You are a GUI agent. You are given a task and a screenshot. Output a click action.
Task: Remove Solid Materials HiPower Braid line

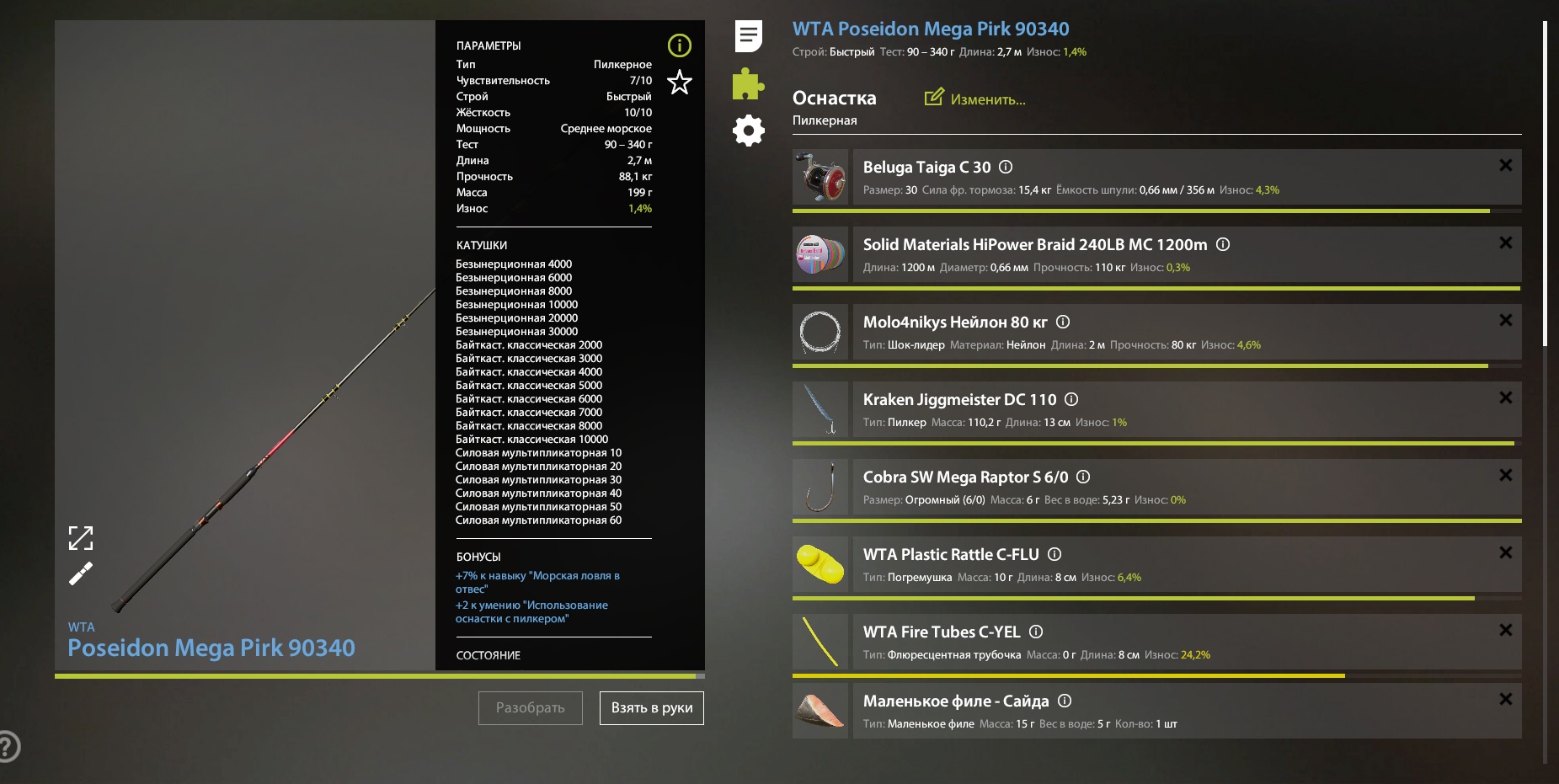pyautogui.click(x=1506, y=243)
